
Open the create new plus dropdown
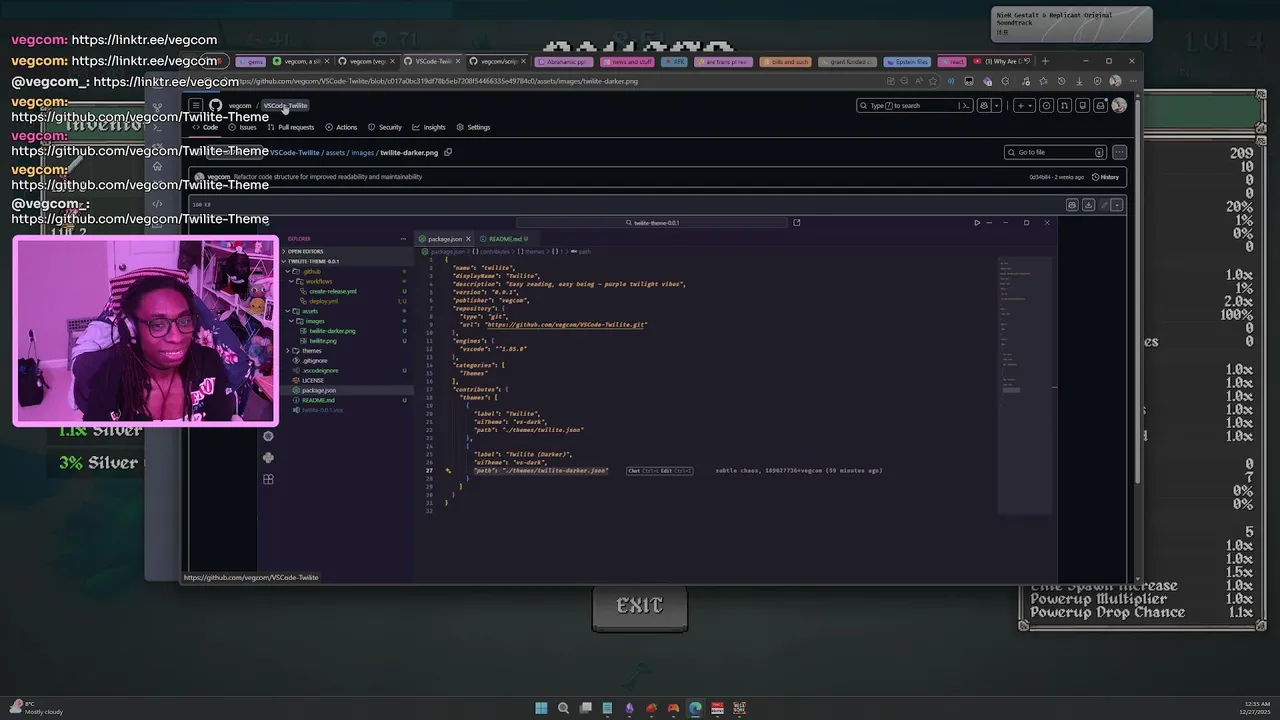click(x=1025, y=105)
